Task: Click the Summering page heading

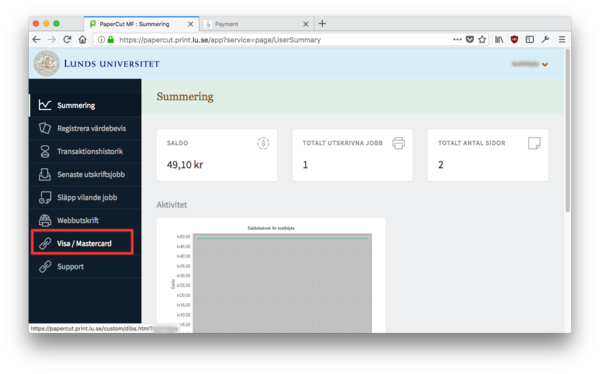Action: click(x=185, y=97)
